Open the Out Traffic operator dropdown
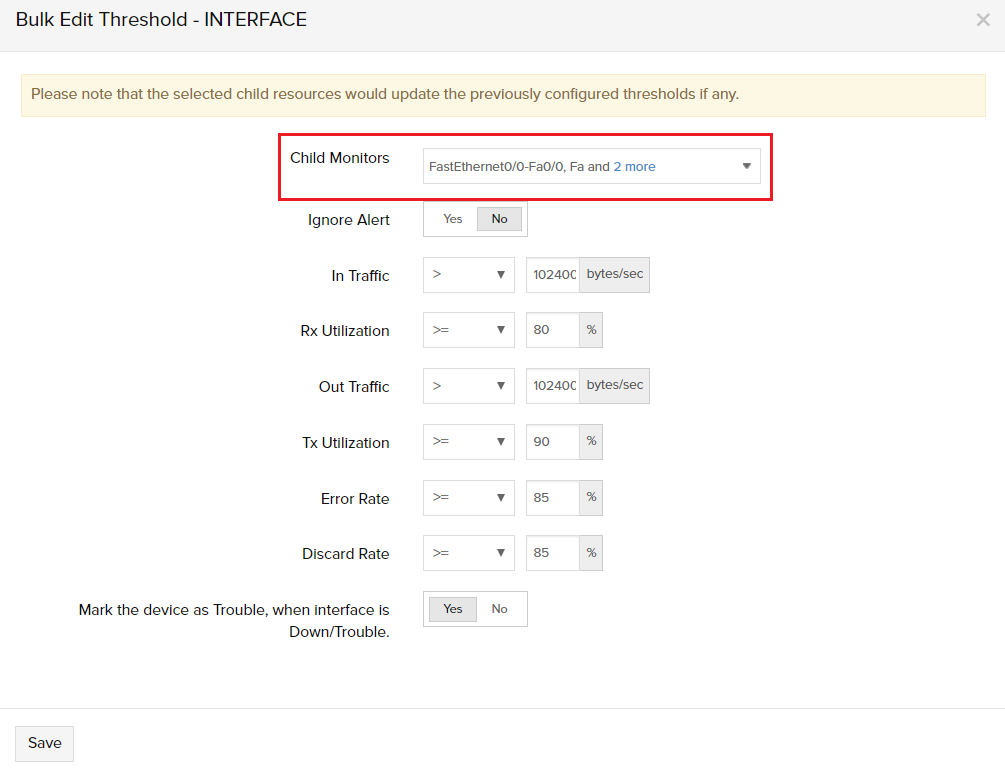 468,386
